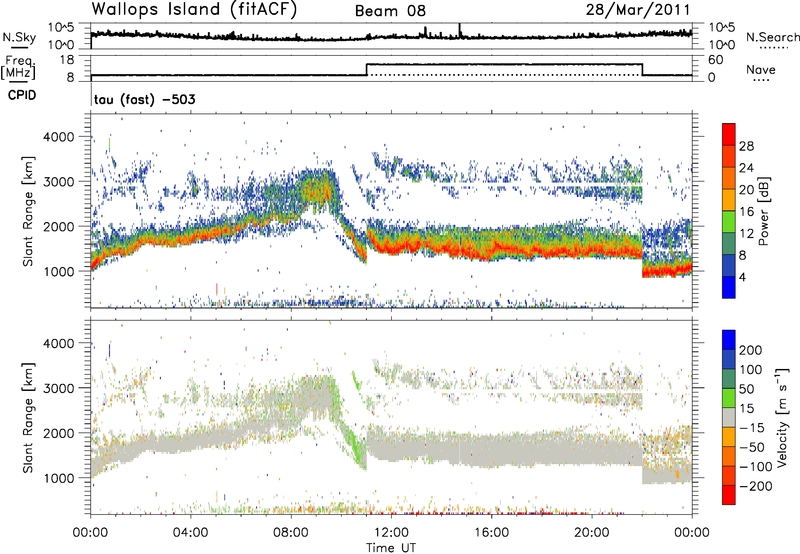Click the '4000' tick on power panel
800x554 pixels.
61,137
